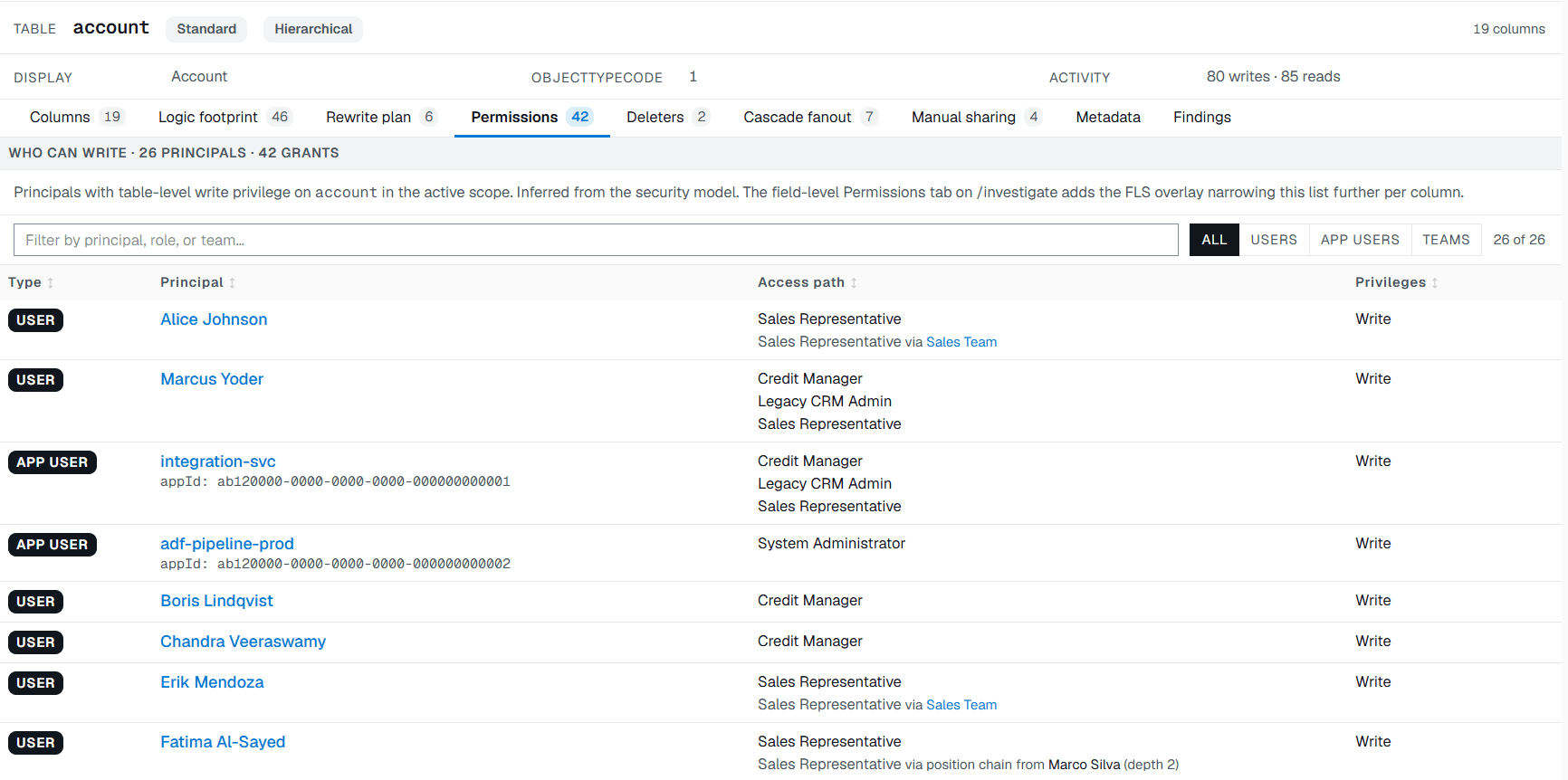Image resolution: width=1568 pixels, height=780 pixels.
Task: Open Alice Johnson principal link
Action: [x=214, y=319]
